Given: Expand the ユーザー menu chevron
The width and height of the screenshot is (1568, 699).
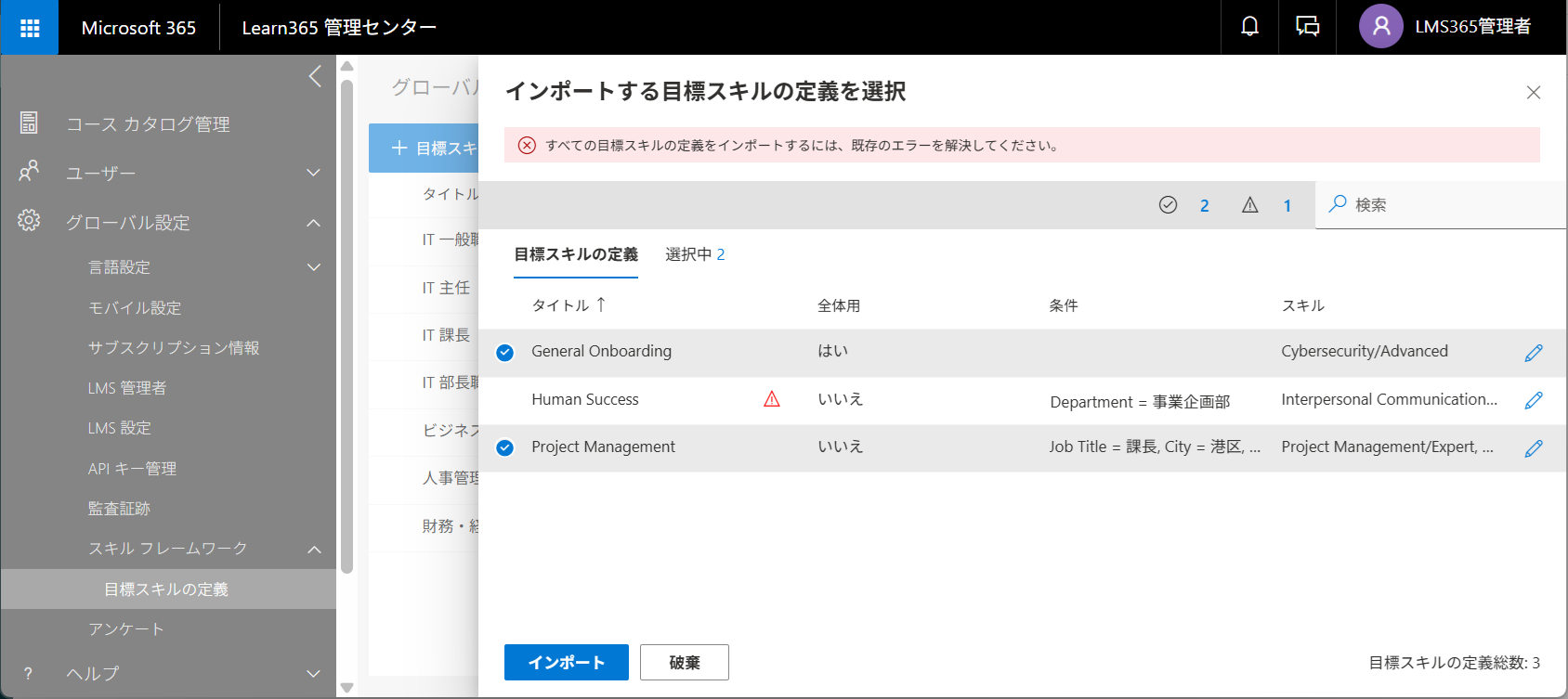Looking at the screenshot, I should coord(314,173).
